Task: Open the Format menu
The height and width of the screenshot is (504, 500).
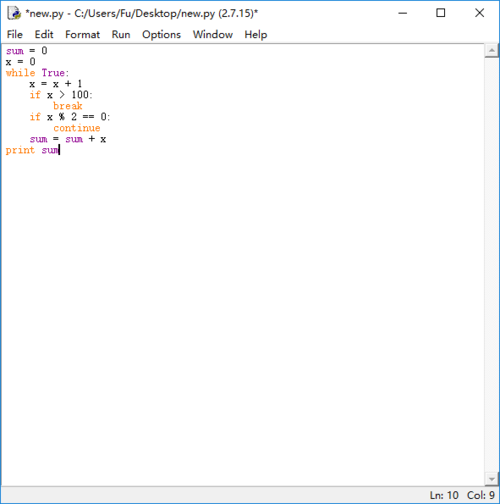Action: point(82,34)
